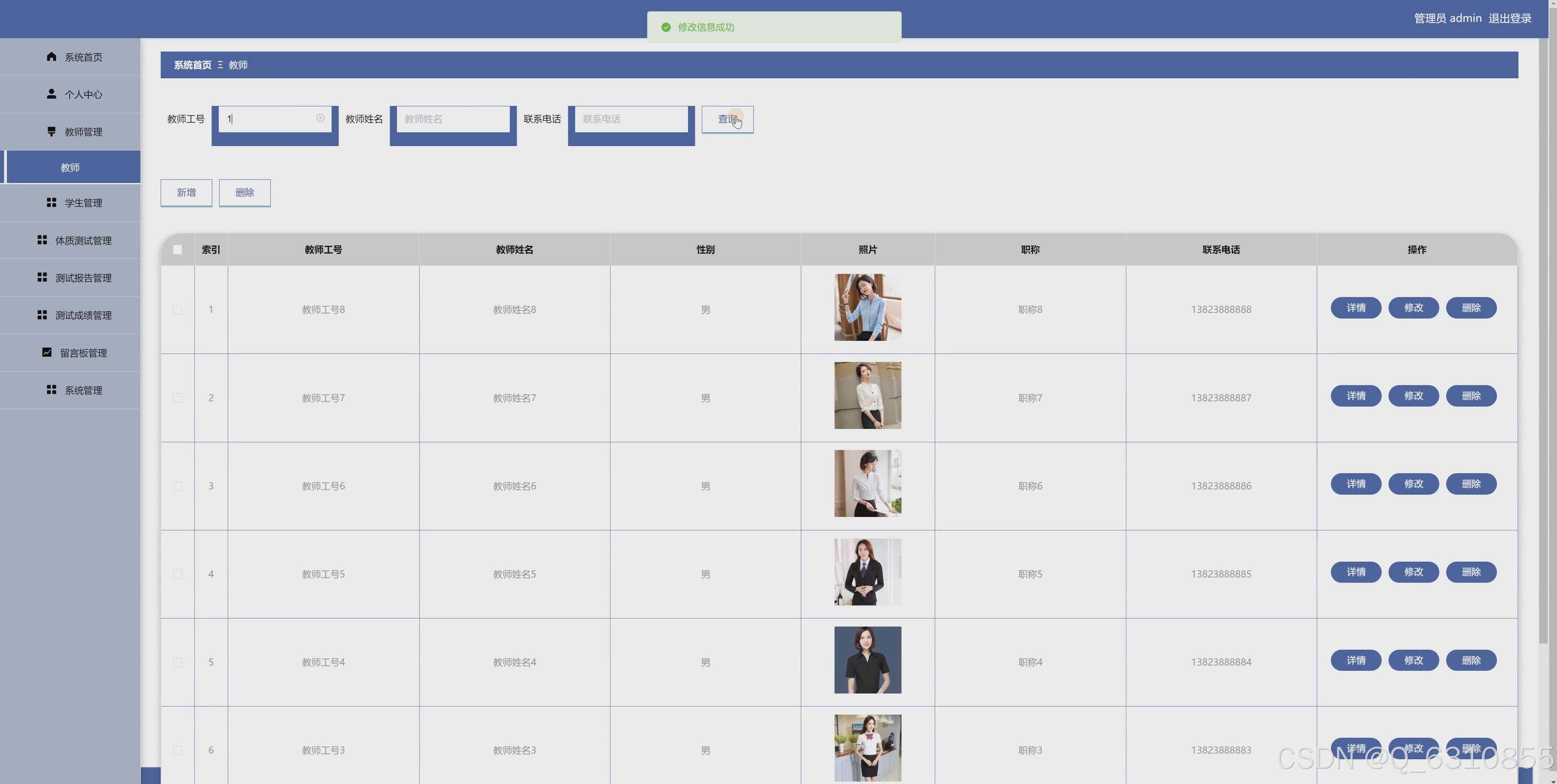
Task: Click the person icon for 个人中心
Action: (x=52, y=94)
